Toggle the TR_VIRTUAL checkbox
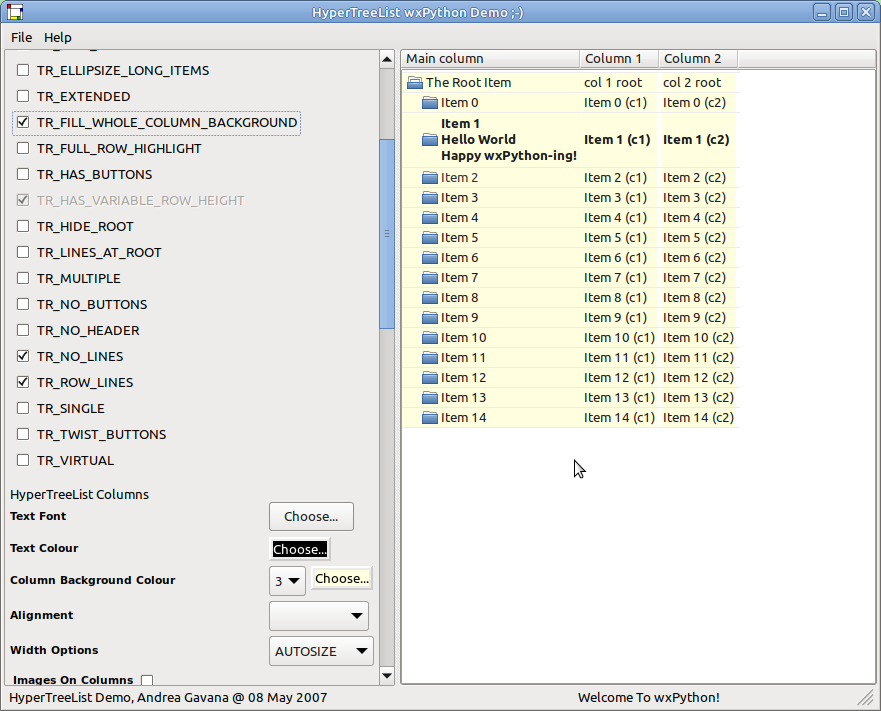 click(x=23, y=460)
